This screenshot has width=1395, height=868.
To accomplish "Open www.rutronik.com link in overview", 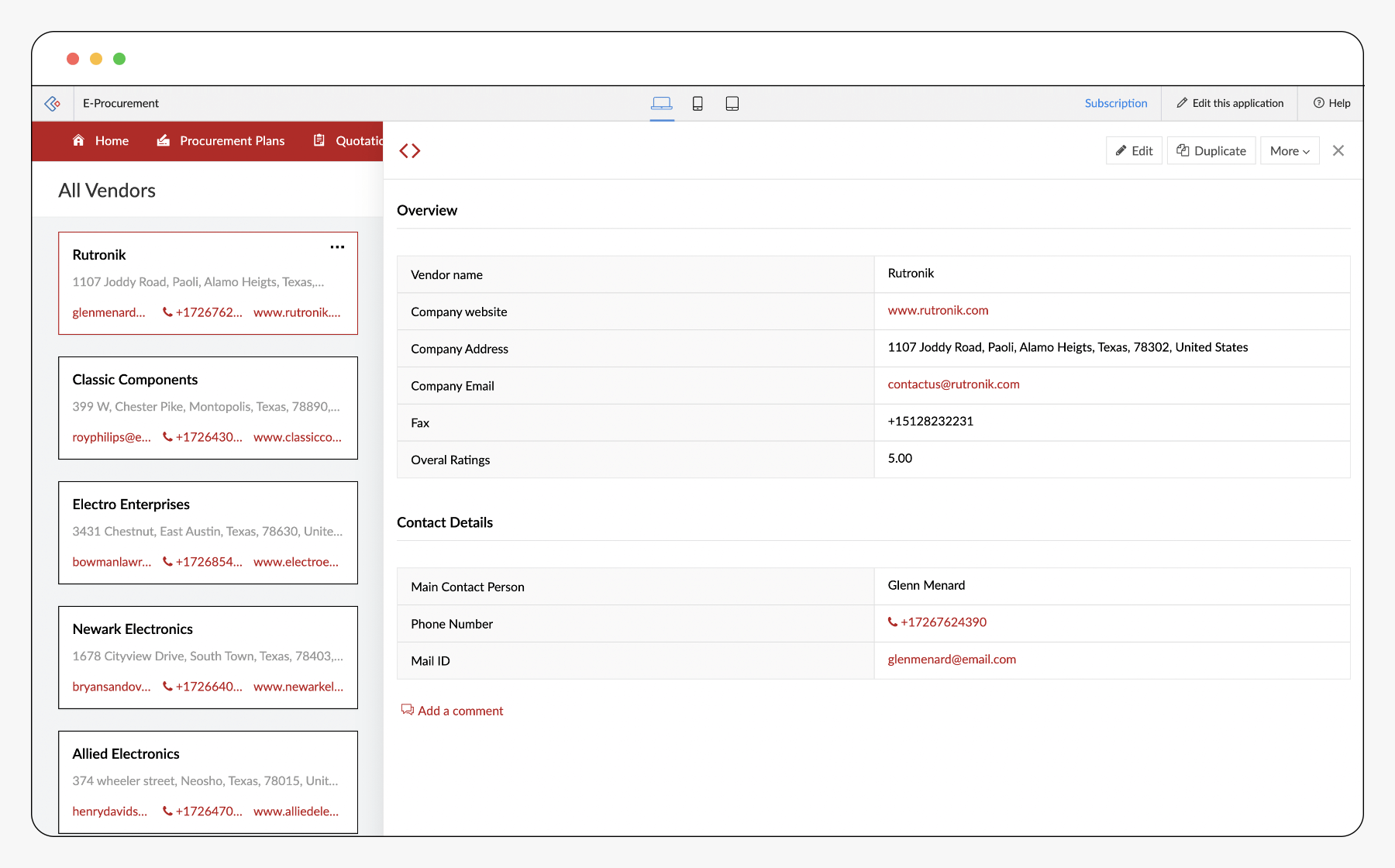I will click(938, 310).
